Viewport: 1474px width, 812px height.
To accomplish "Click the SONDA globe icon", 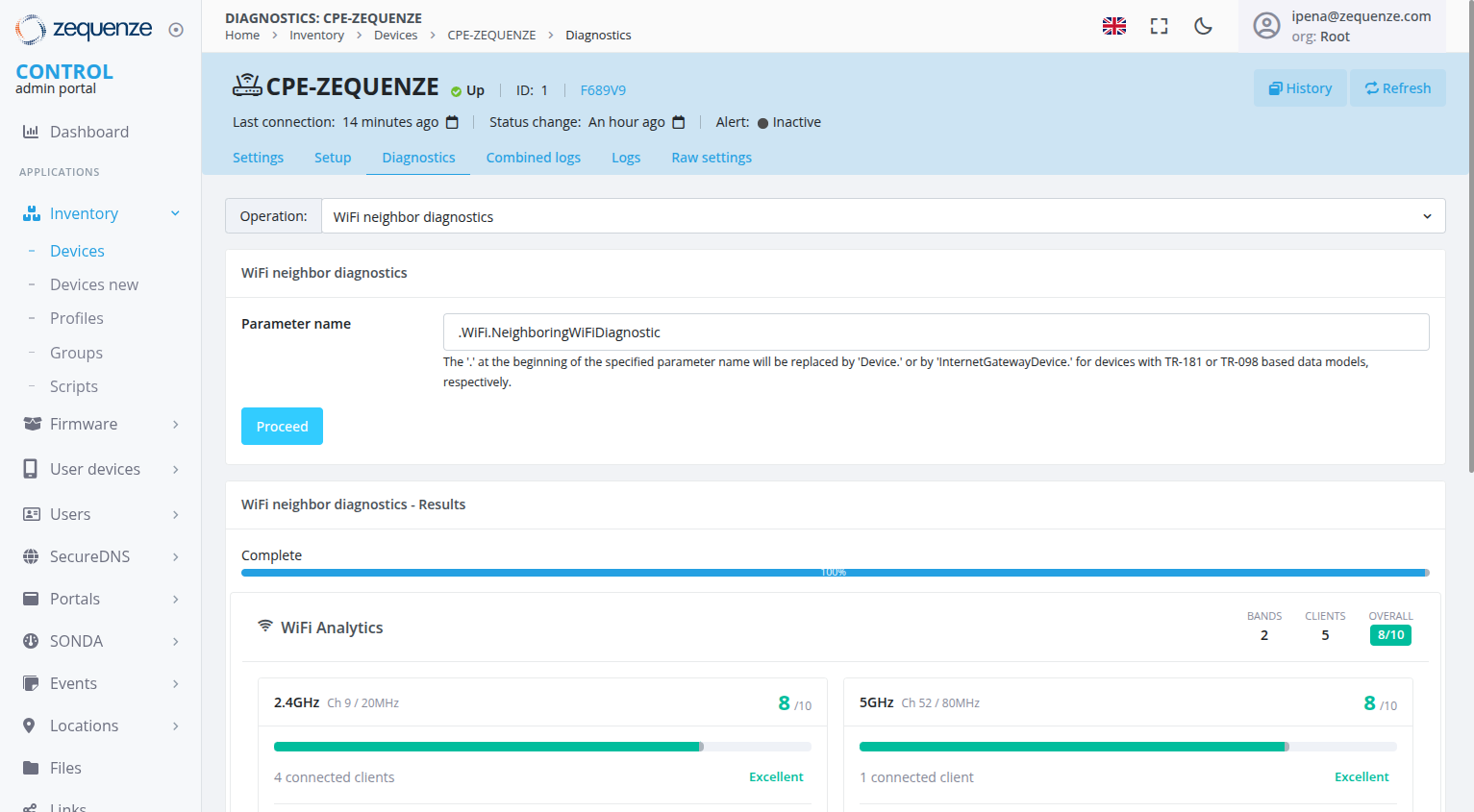I will (x=30, y=641).
